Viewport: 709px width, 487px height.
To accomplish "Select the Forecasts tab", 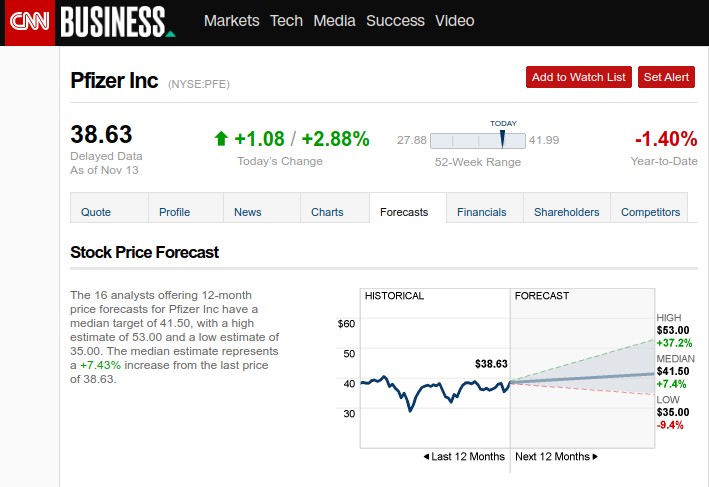I will coord(404,212).
